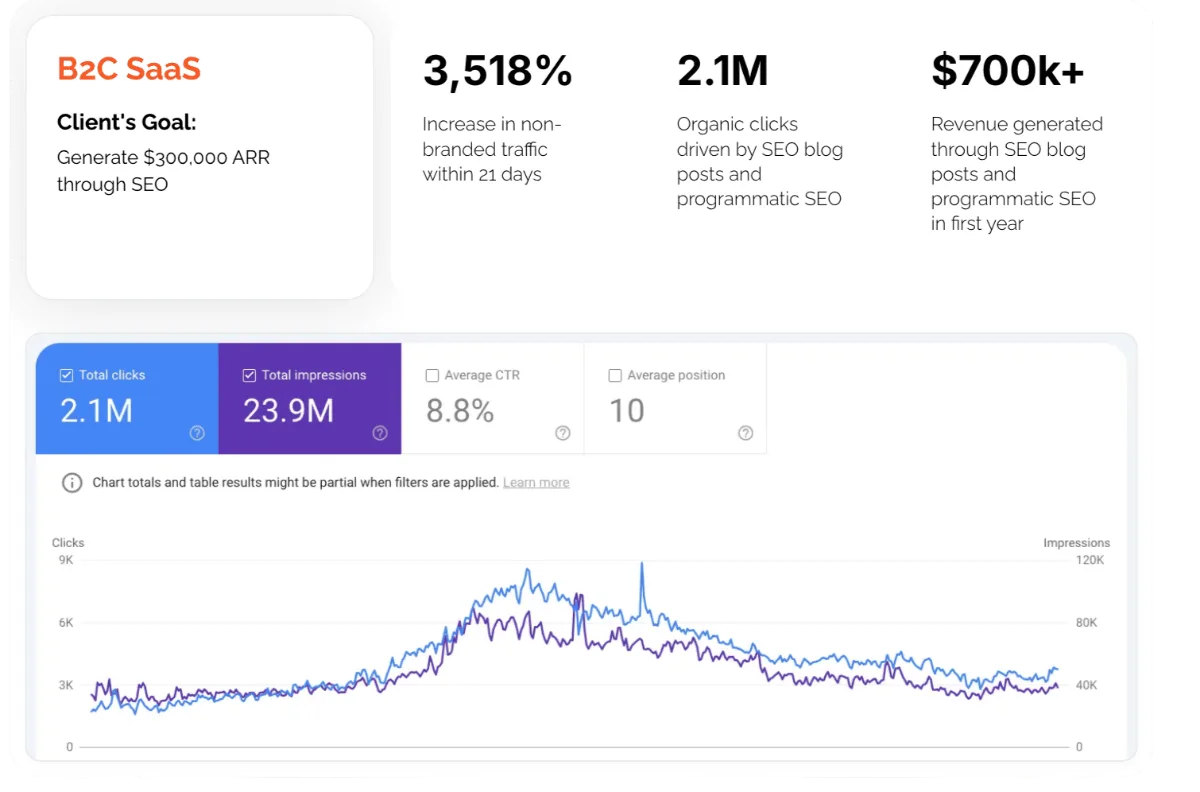Enable the Average CTR checkbox
The image size is (1200, 792).
(x=432, y=376)
